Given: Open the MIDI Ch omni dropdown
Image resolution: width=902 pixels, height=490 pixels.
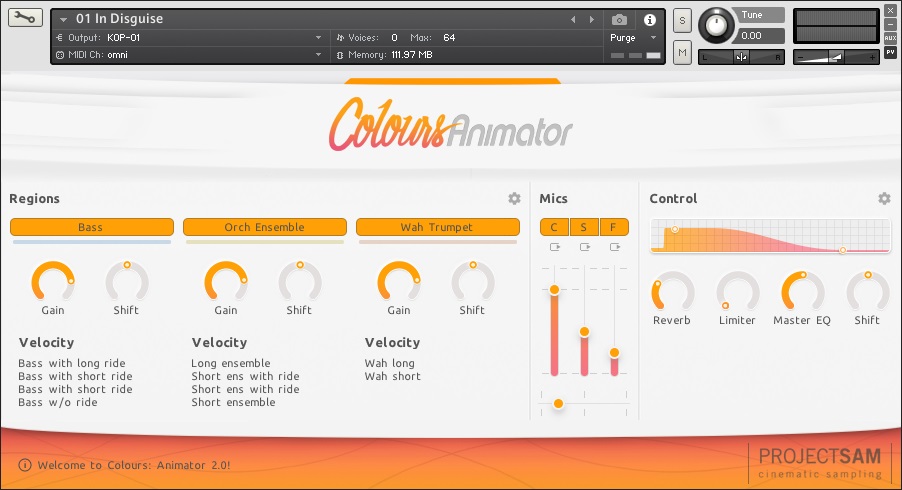Looking at the screenshot, I should pyautogui.click(x=318, y=55).
